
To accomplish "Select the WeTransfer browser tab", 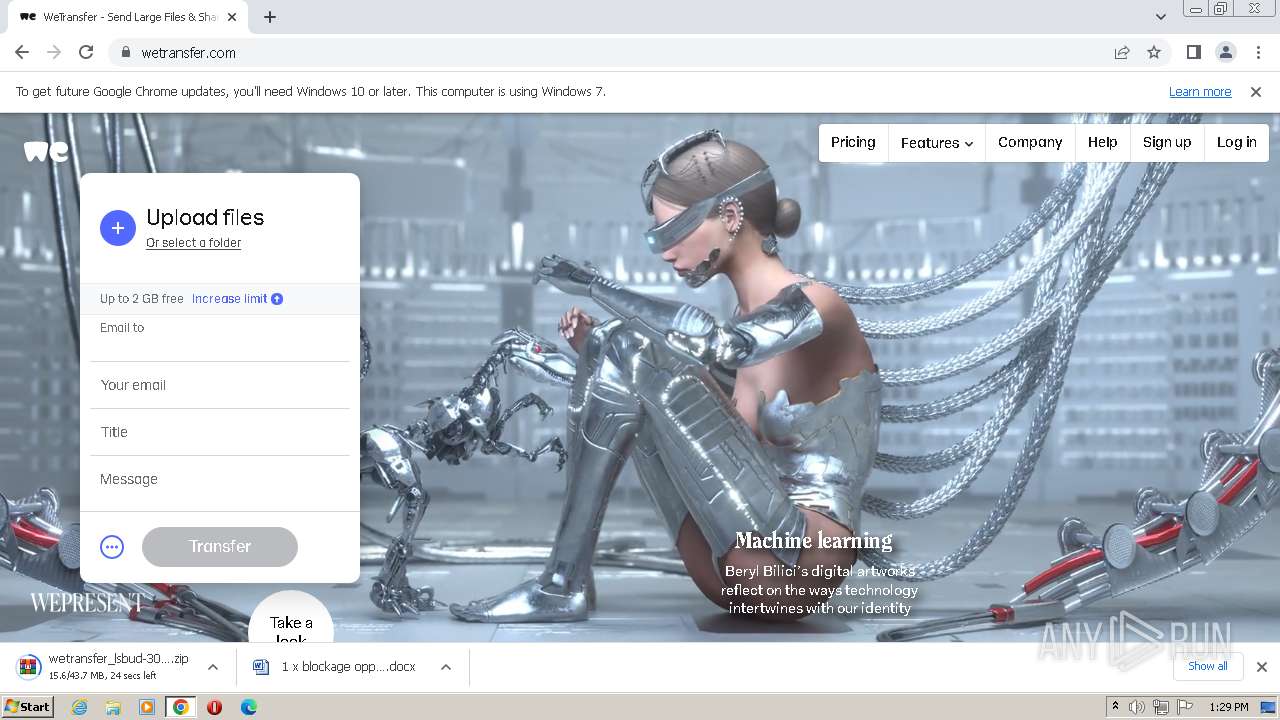I will point(128,17).
